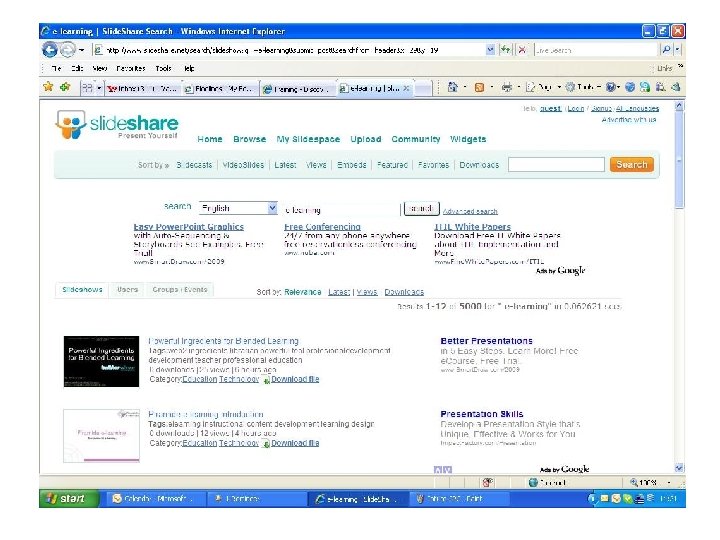The height and width of the screenshot is (540, 720).
Task: Open Easy PowerPoint Graphics ad link
Action: point(188,227)
